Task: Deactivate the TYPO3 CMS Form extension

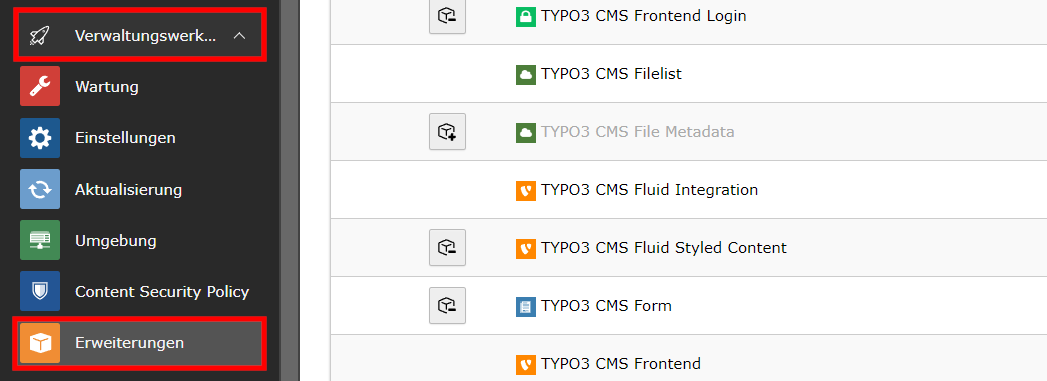Action: 447,306
